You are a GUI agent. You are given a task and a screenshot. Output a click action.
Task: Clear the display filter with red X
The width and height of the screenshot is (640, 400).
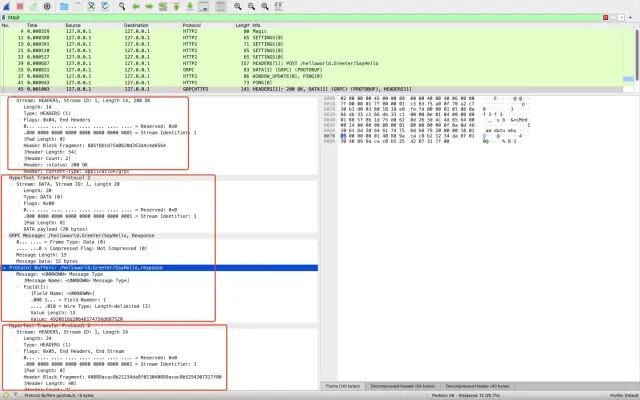[x=605, y=18]
